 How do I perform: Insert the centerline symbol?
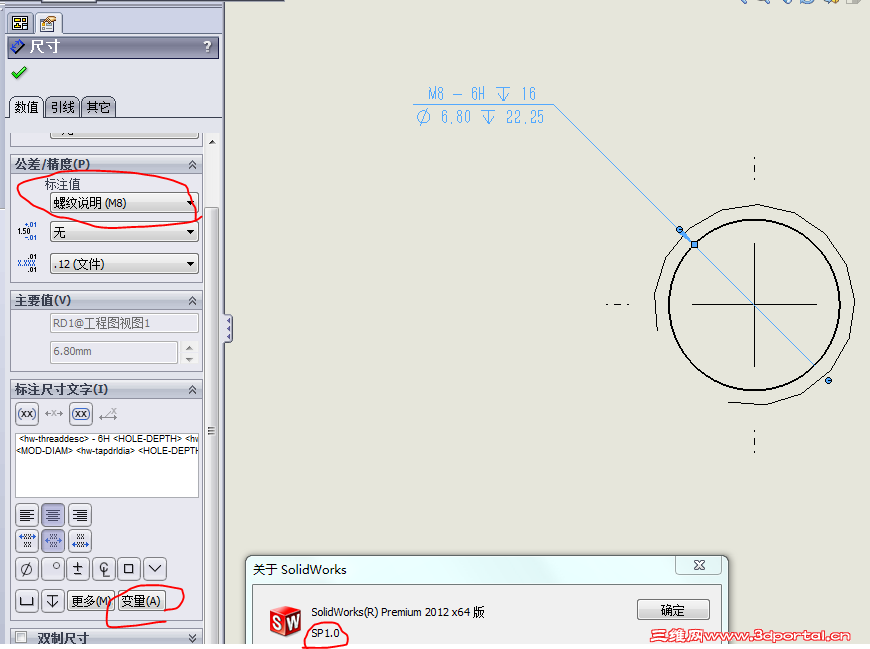click(x=104, y=569)
